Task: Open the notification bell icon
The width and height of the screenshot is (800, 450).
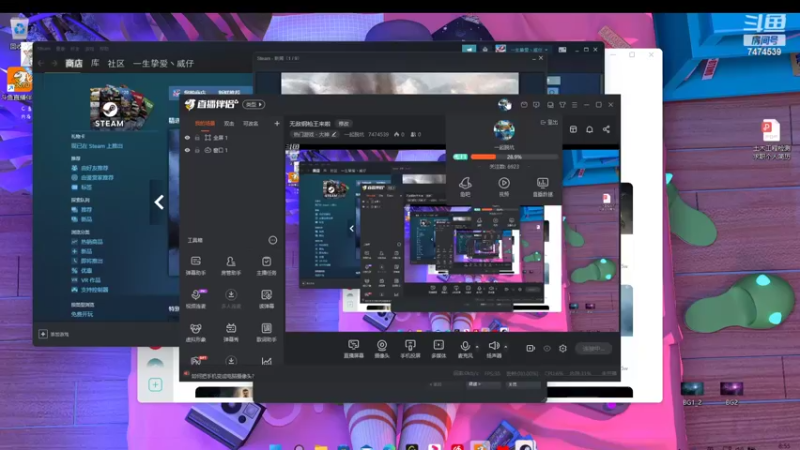Action: tap(589, 130)
